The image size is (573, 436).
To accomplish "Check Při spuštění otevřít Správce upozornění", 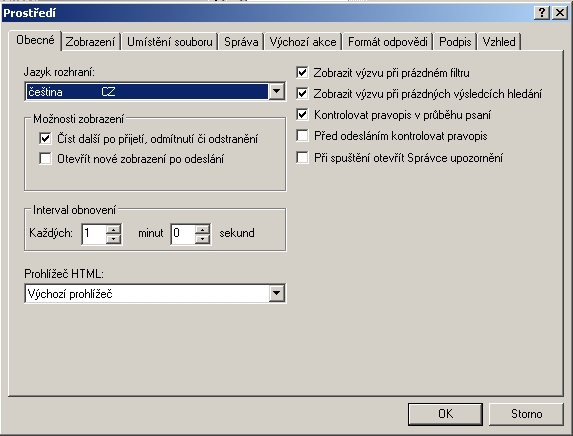I will coord(302,158).
